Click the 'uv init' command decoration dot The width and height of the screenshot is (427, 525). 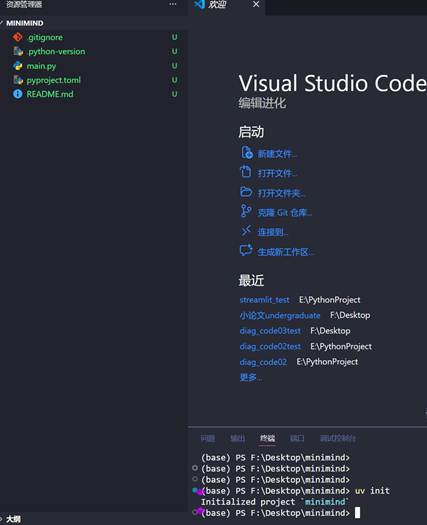click(195, 490)
